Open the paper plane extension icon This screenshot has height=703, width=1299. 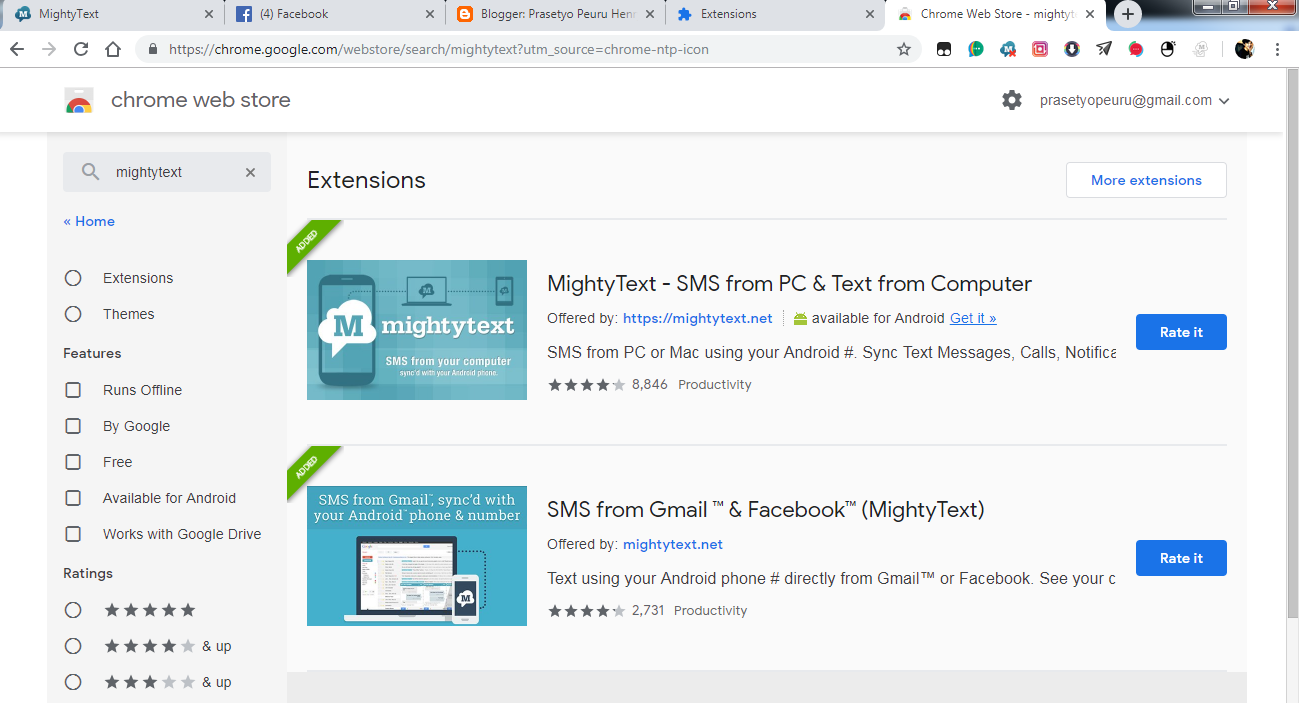pos(1104,49)
